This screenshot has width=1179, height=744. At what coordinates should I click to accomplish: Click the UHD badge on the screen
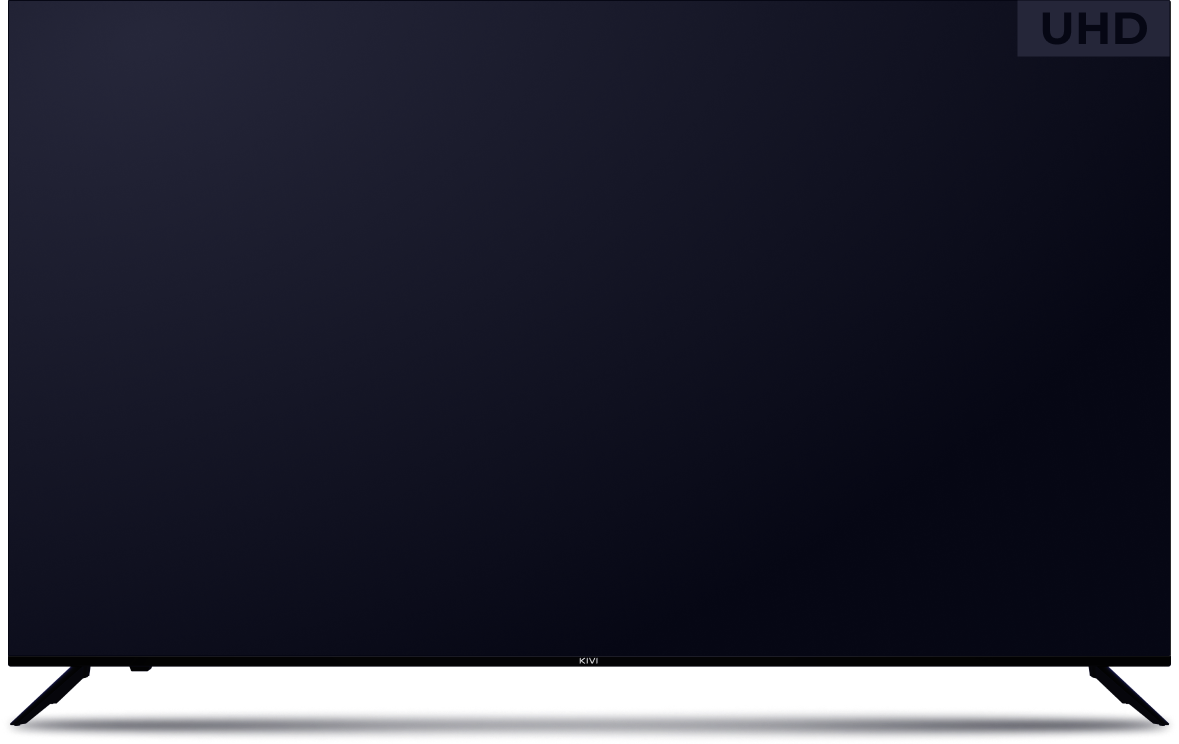click(1093, 28)
